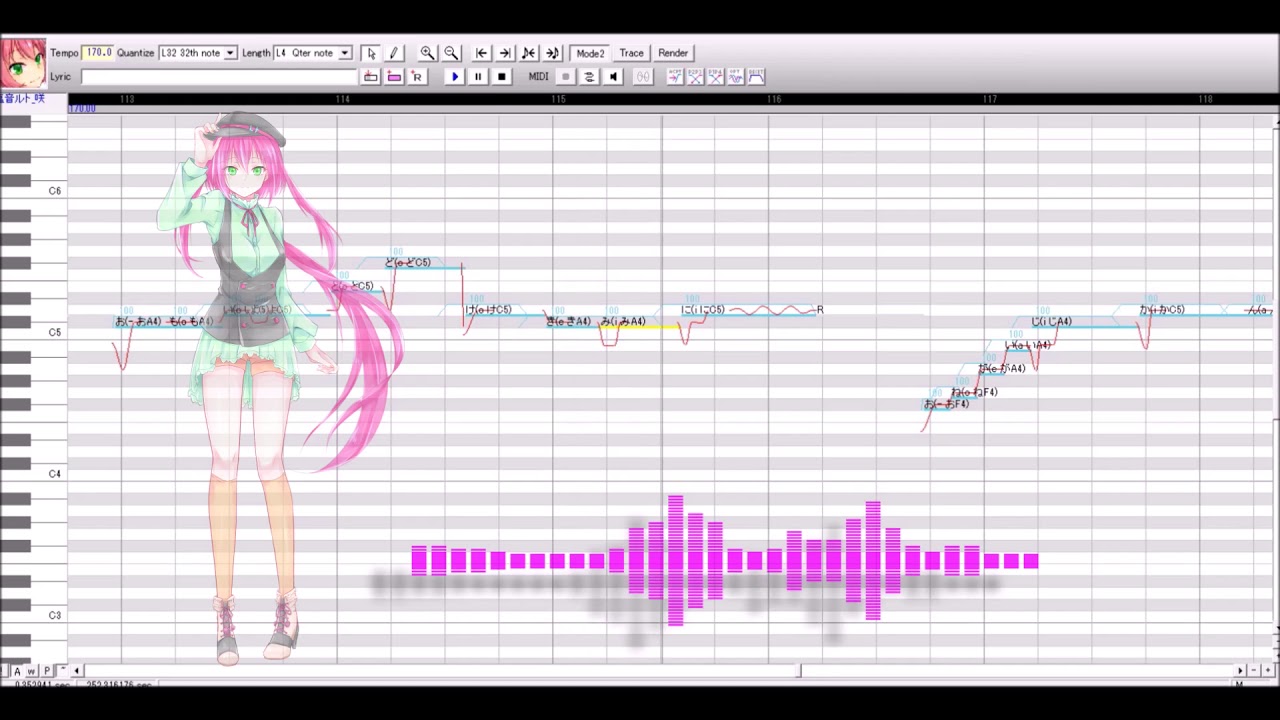This screenshot has height=720, width=1280.
Task: Play the project
Action: (x=455, y=77)
